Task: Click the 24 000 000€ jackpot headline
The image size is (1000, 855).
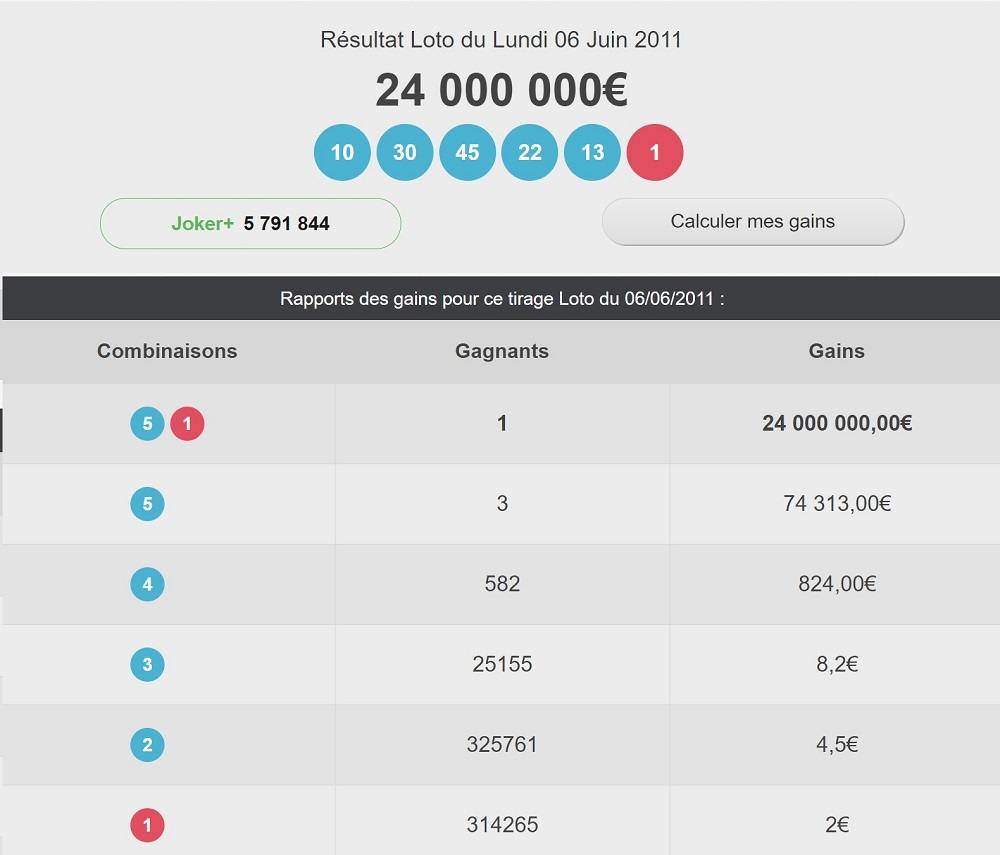Action: pyautogui.click(x=501, y=91)
